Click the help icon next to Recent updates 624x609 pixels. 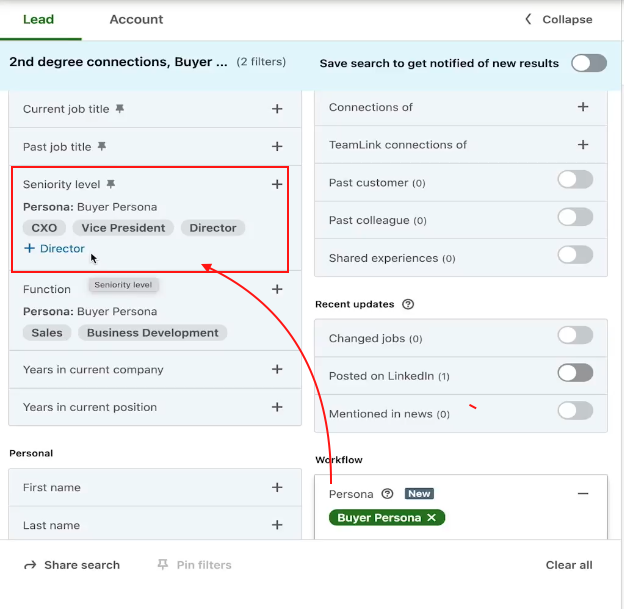(x=407, y=304)
